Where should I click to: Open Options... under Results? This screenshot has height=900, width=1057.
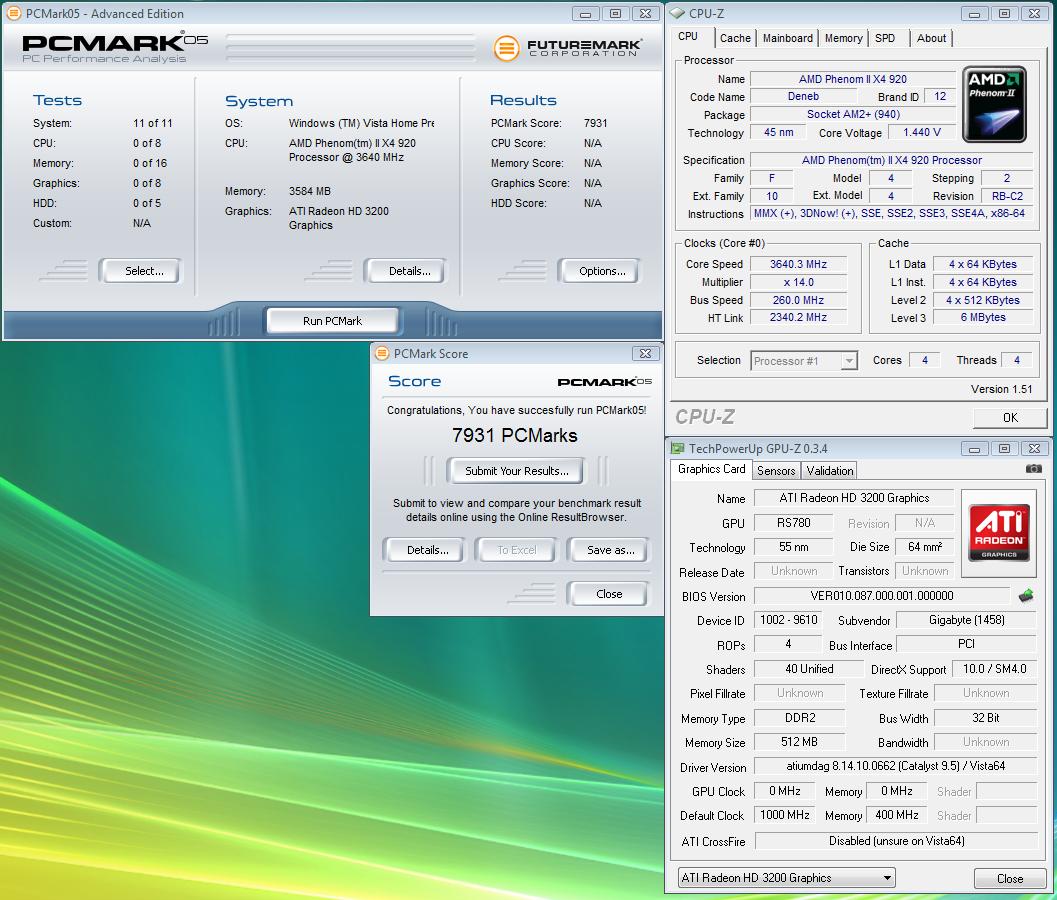point(599,271)
